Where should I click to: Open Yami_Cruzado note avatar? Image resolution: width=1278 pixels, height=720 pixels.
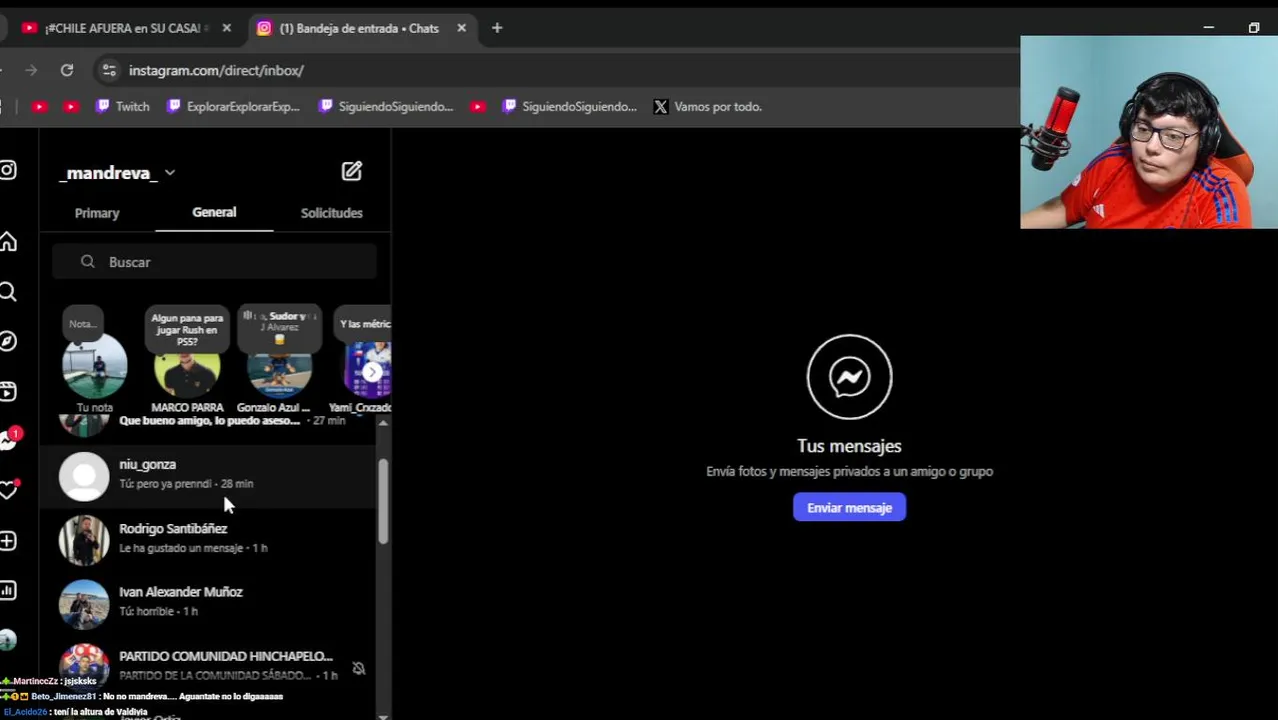[365, 370]
